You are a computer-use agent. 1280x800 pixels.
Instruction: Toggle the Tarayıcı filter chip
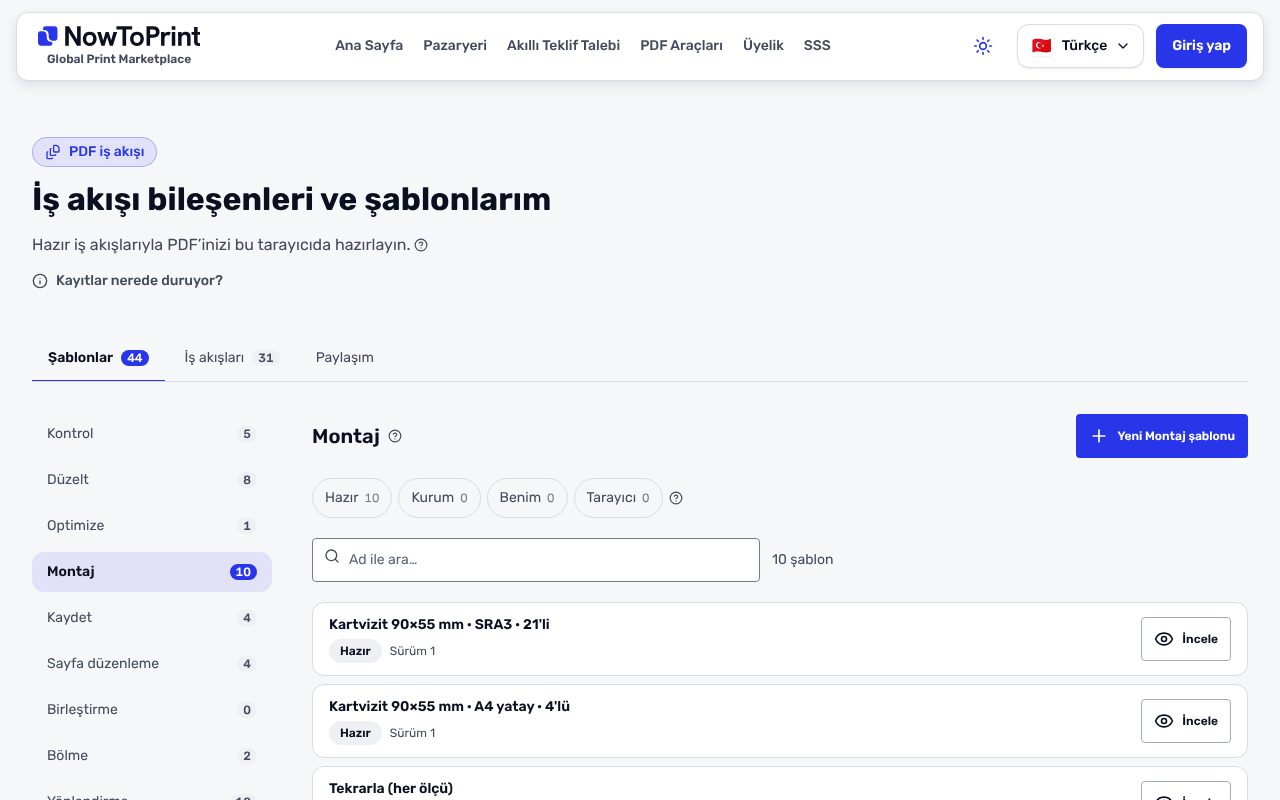[x=618, y=498]
